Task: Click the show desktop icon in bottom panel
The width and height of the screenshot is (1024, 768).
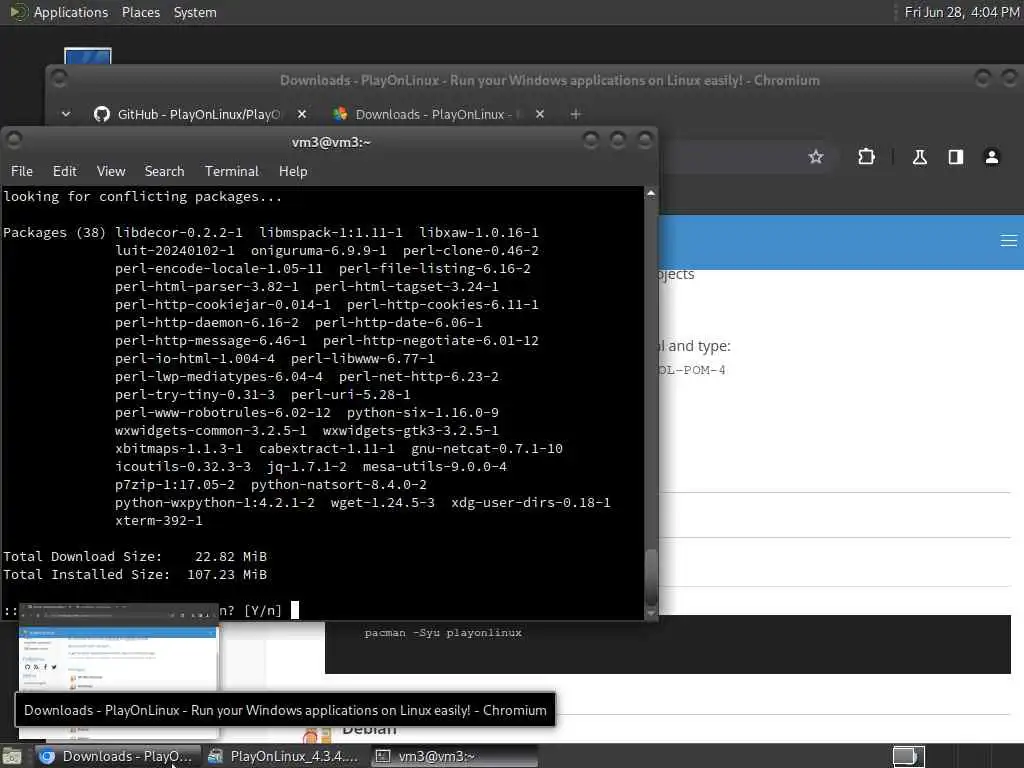Action: [12, 756]
